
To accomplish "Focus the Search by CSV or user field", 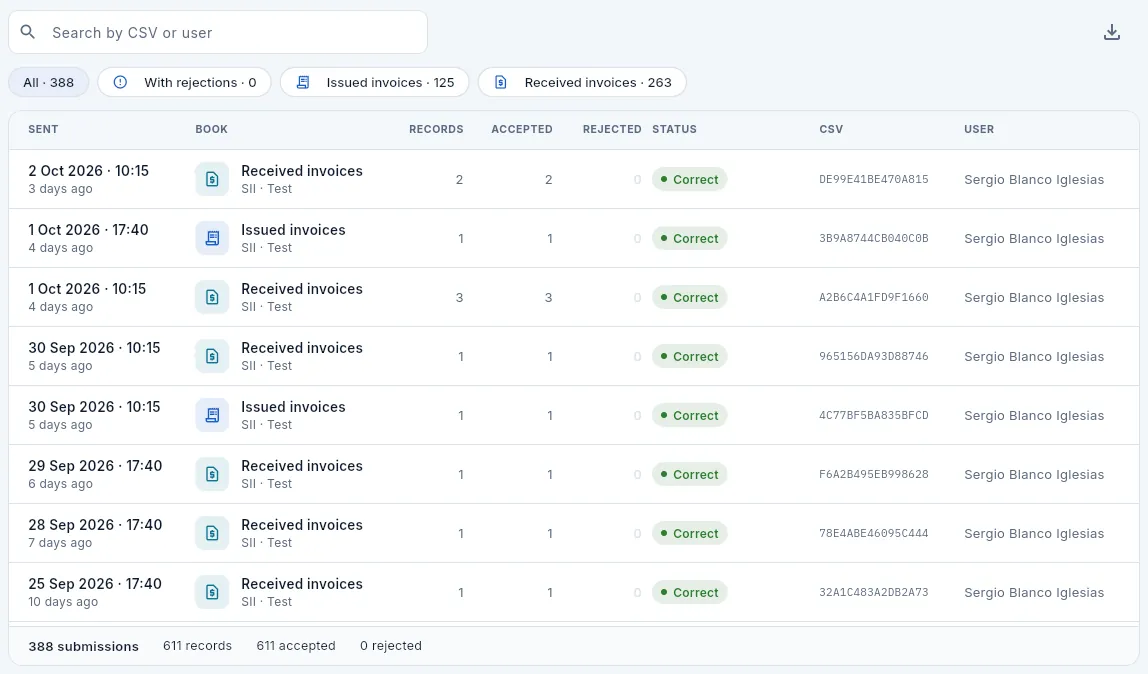I will (x=218, y=32).
